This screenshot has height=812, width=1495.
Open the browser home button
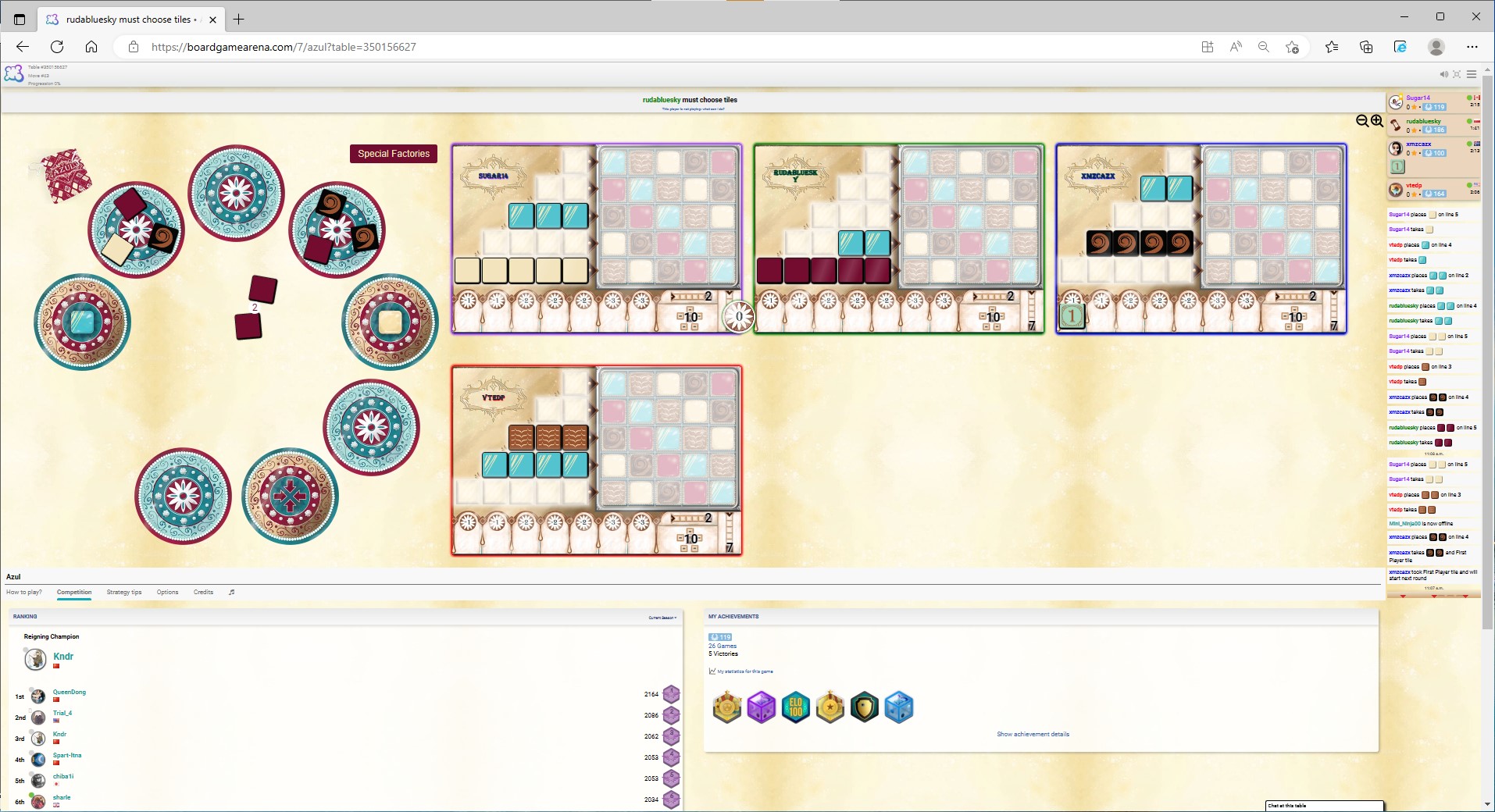click(91, 47)
